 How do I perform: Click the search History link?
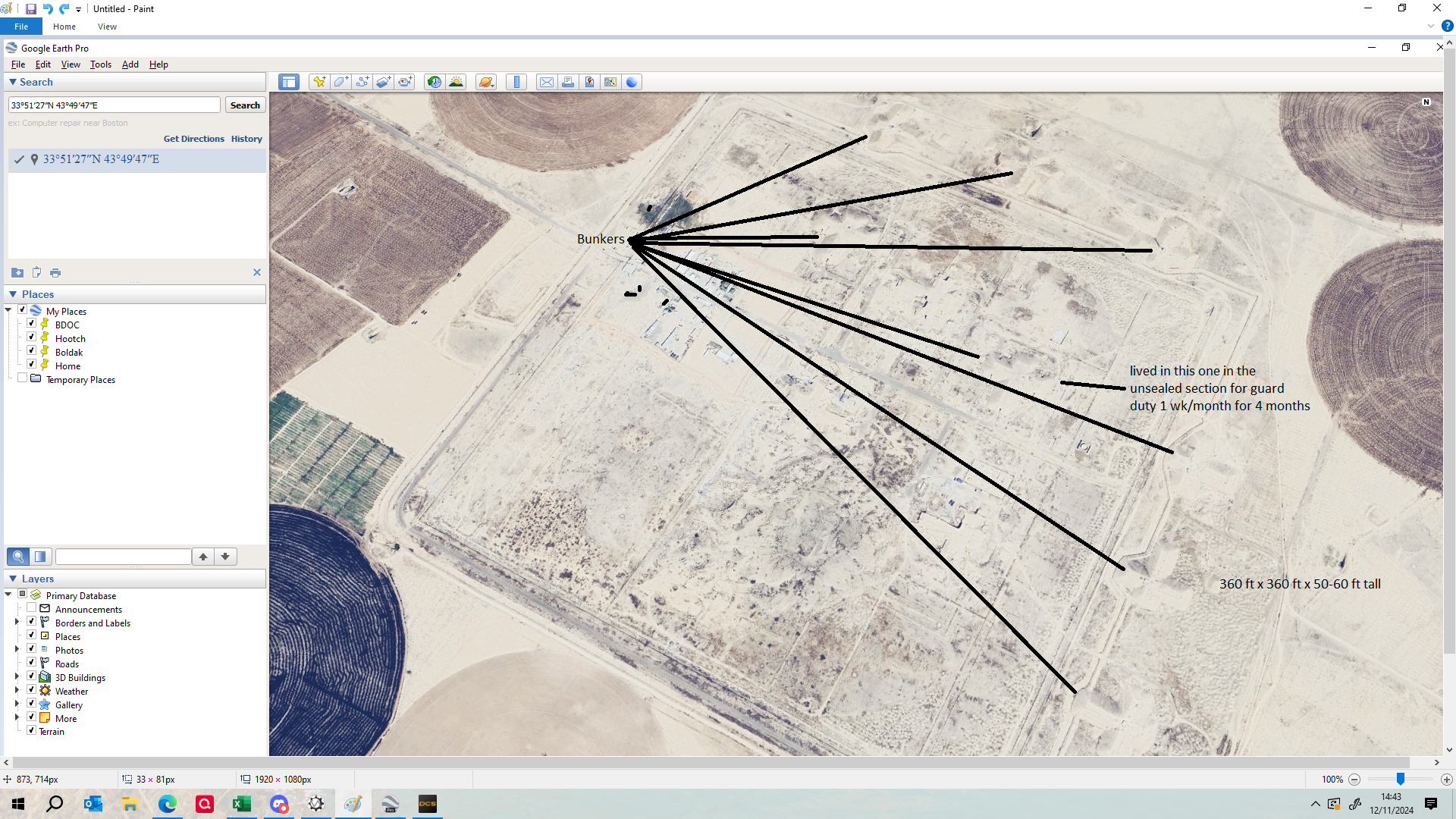click(246, 139)
